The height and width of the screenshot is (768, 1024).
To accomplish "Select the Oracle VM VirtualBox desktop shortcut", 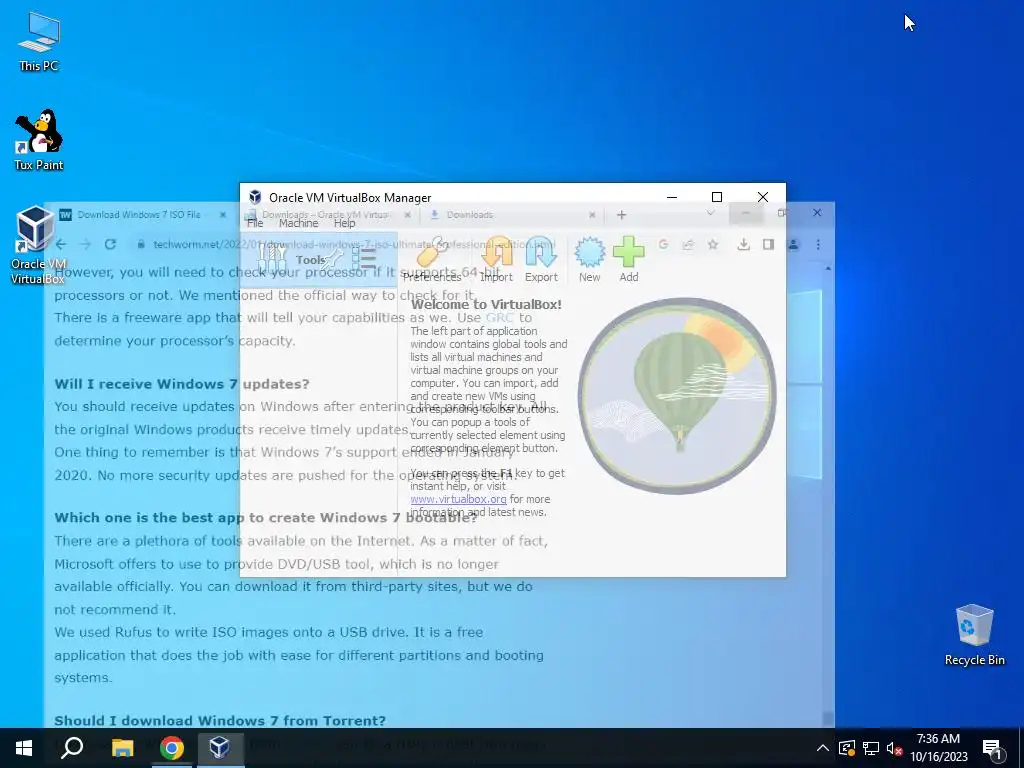I will [37, 245].
